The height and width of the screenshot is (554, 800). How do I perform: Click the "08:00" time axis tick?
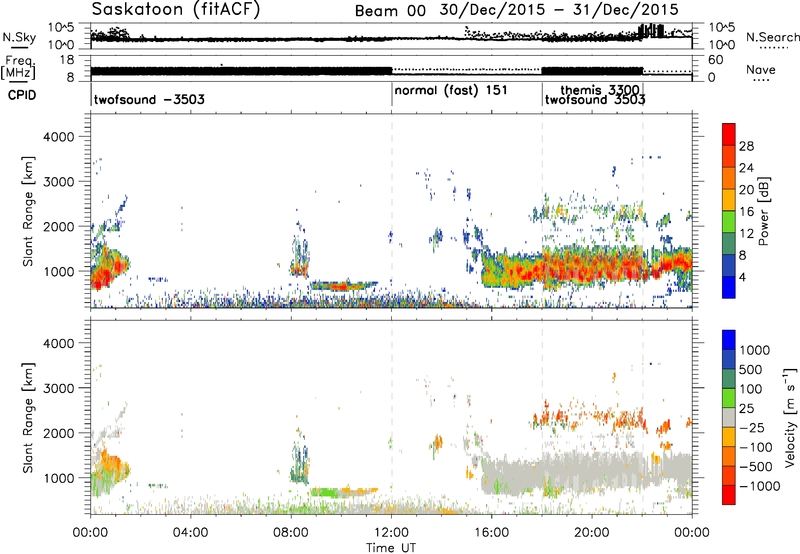click(x=291, y=533)
